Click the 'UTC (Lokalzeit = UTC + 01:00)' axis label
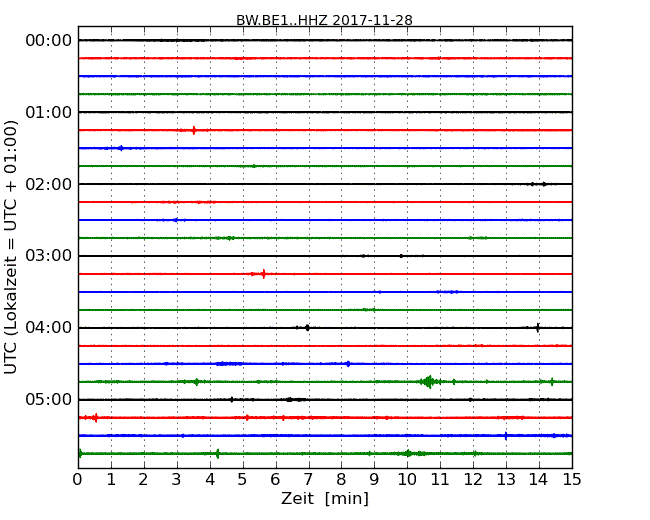 (11, 247)
